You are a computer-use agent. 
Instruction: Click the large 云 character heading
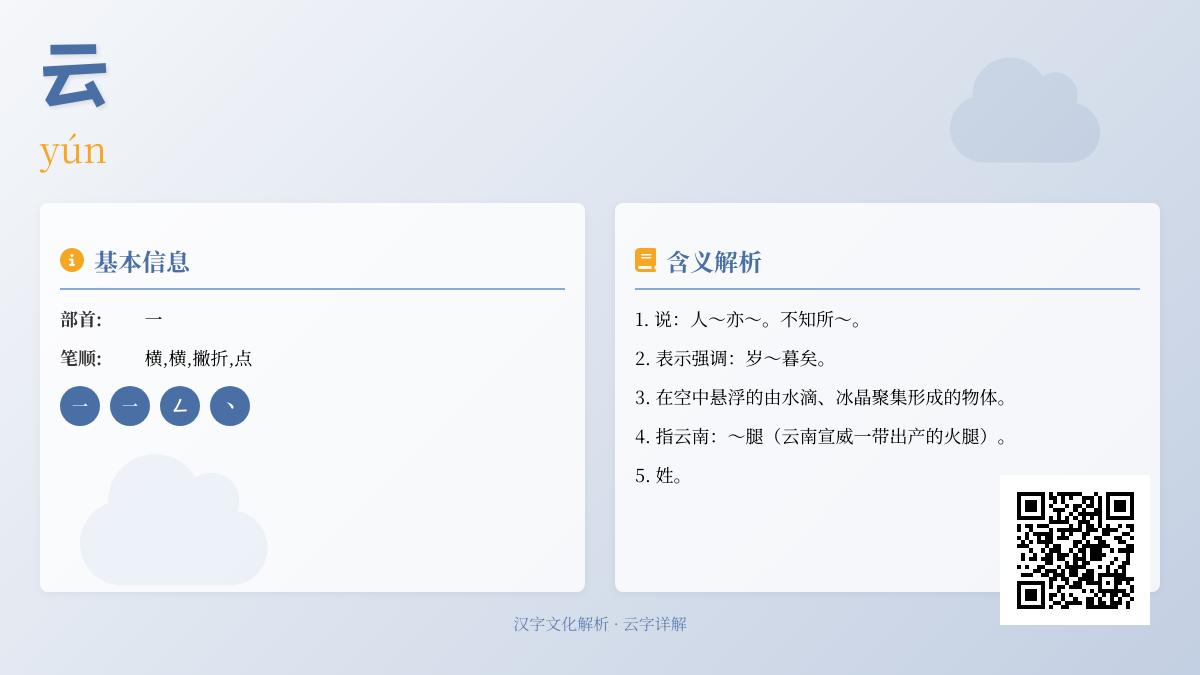(74, 77)
